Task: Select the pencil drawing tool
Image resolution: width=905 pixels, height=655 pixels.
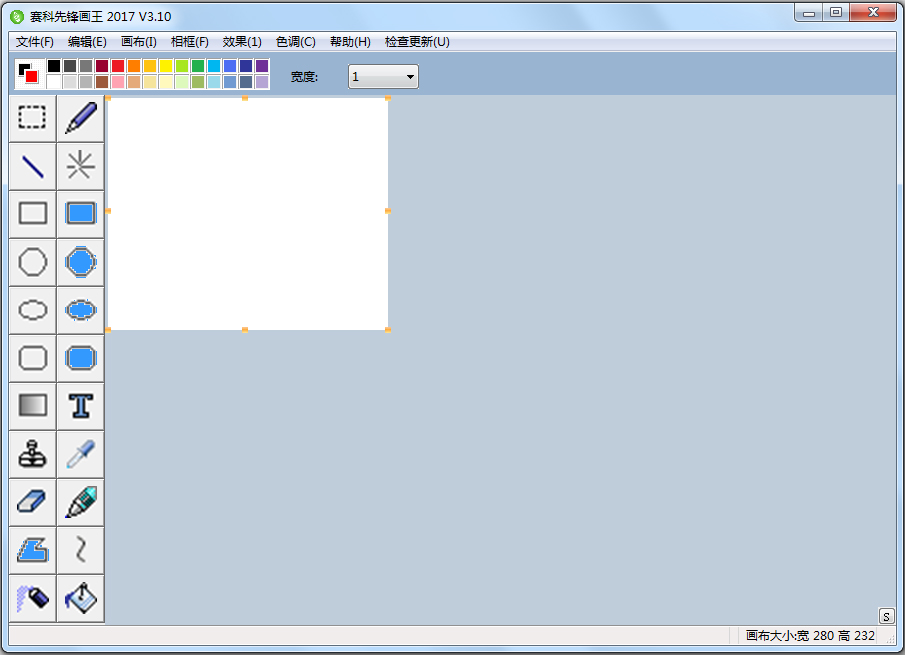Action: point(80,118)
